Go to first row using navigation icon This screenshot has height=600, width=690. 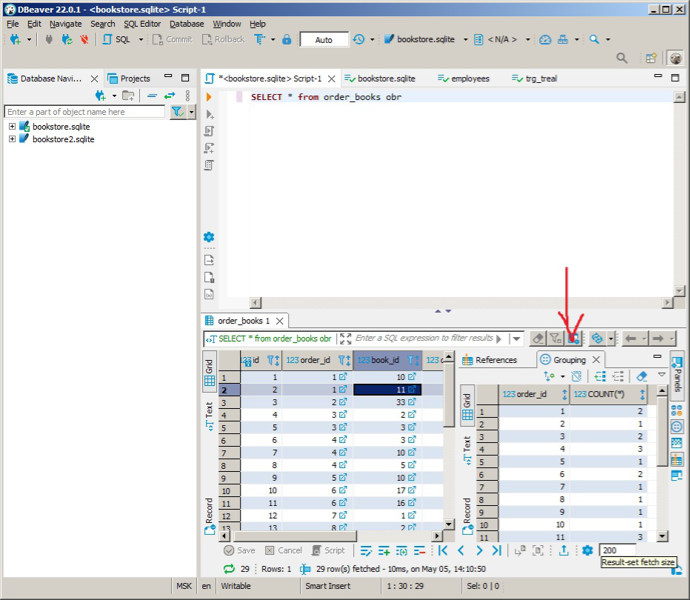click(x=443, y=550)
